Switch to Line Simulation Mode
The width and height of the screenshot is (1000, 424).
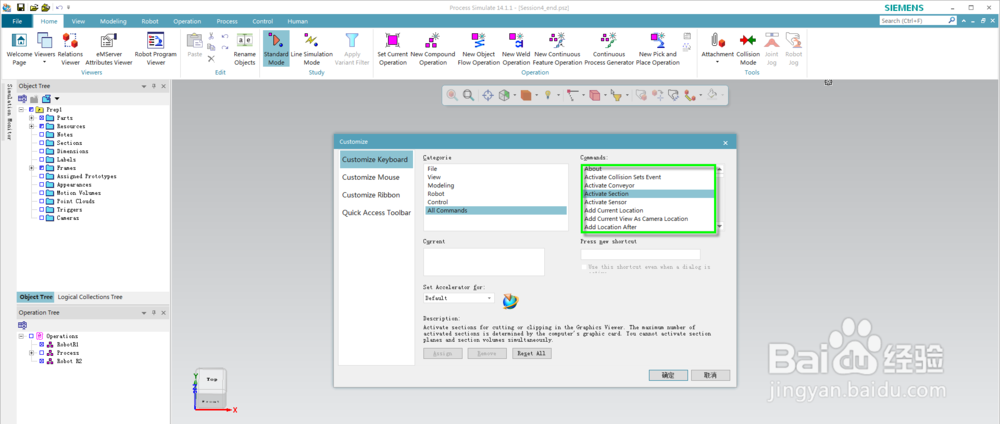[312, 49]
